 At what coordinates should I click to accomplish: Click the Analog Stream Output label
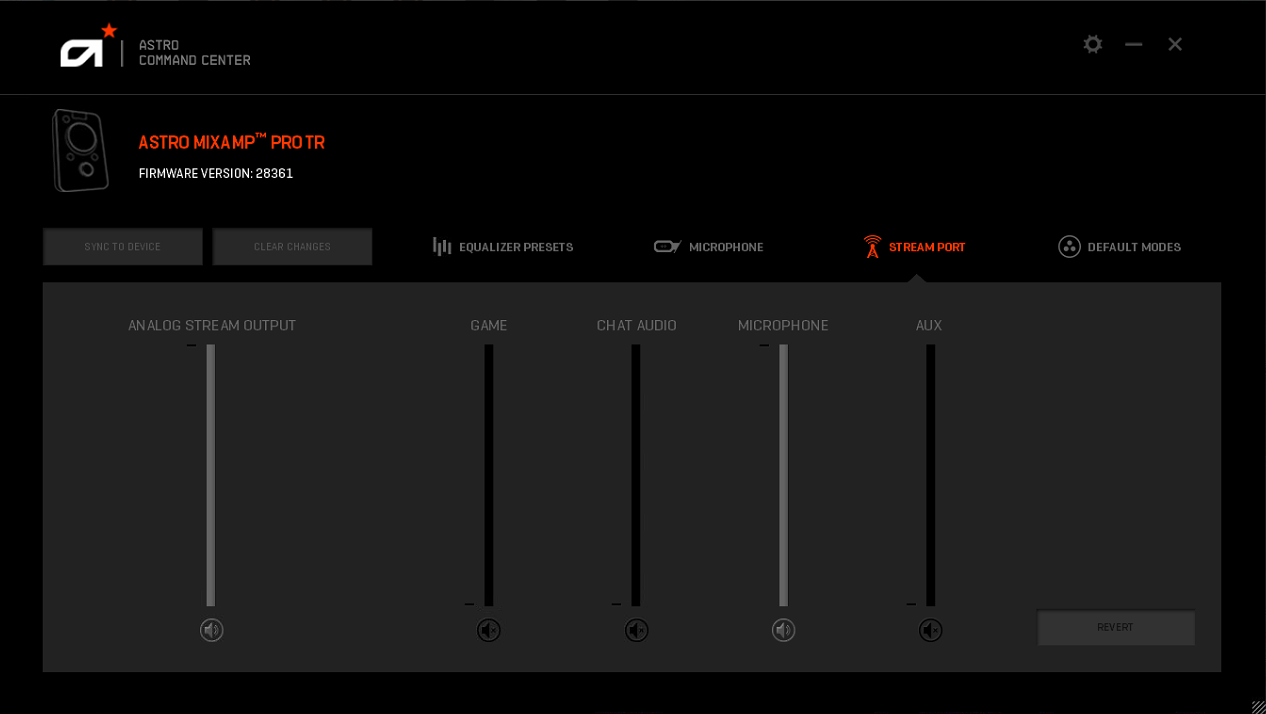(x=212, y=325)
